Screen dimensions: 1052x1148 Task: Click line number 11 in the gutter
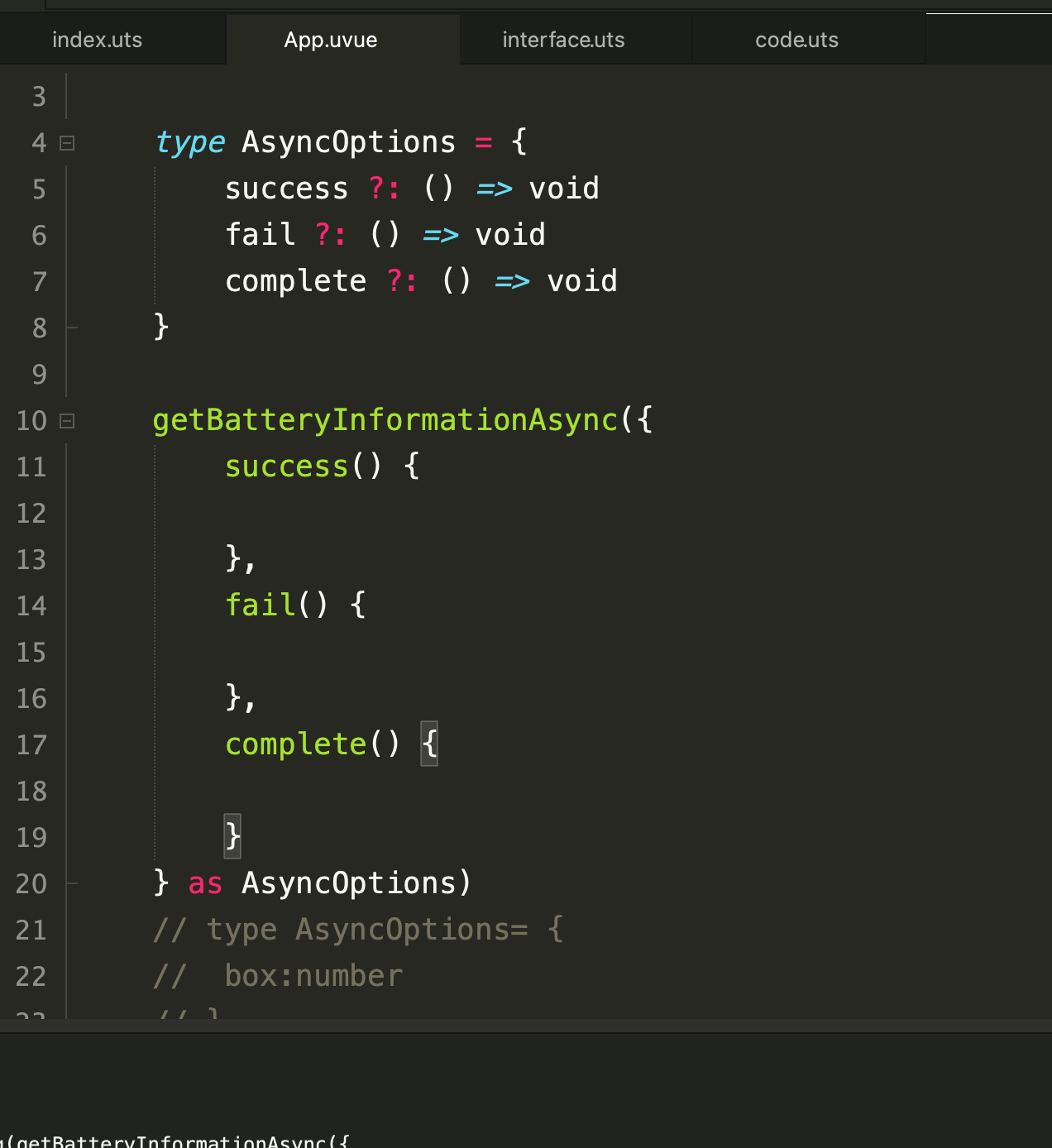pyautogui.click(x=31, y=467)
